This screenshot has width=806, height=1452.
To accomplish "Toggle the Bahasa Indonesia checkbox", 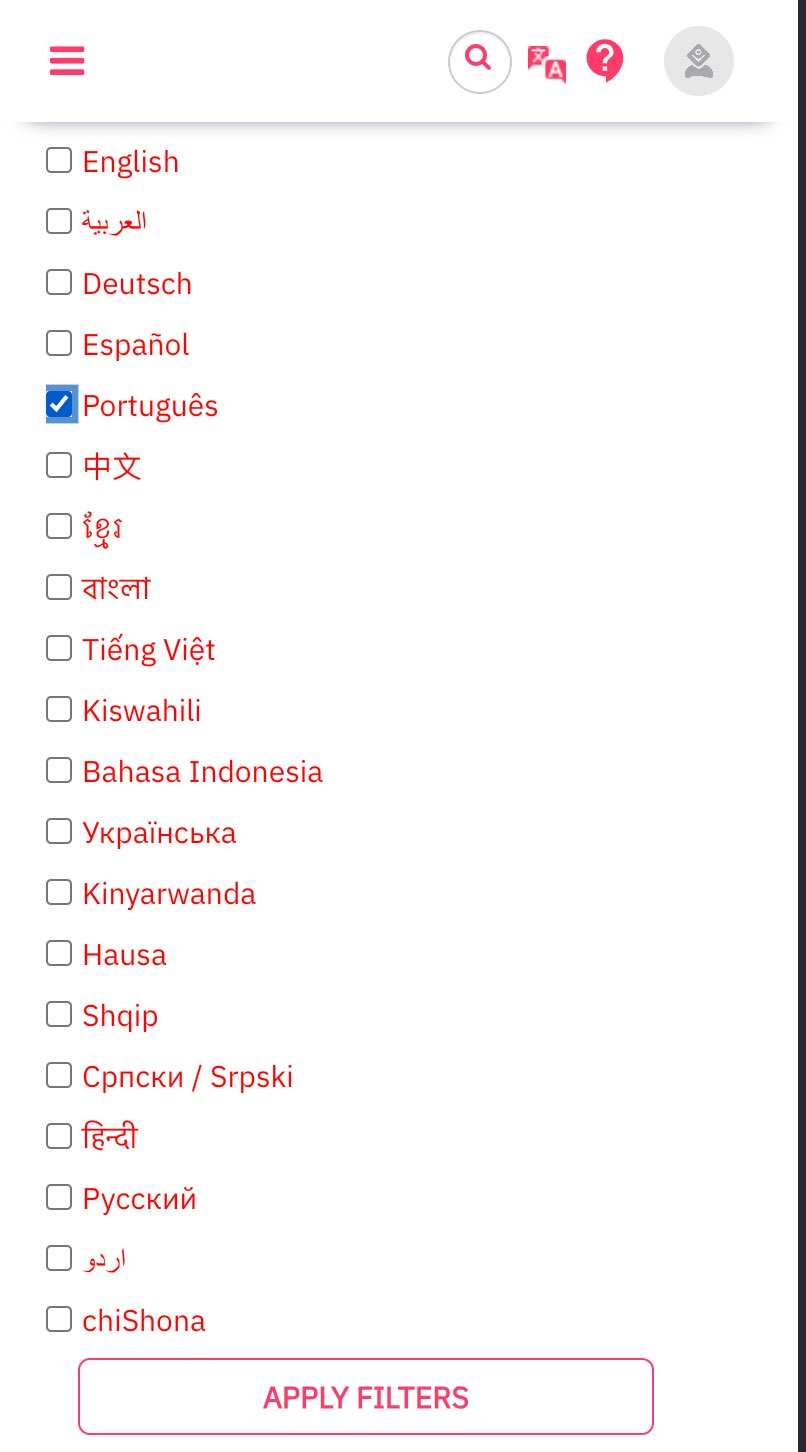I will coord(59,770).
